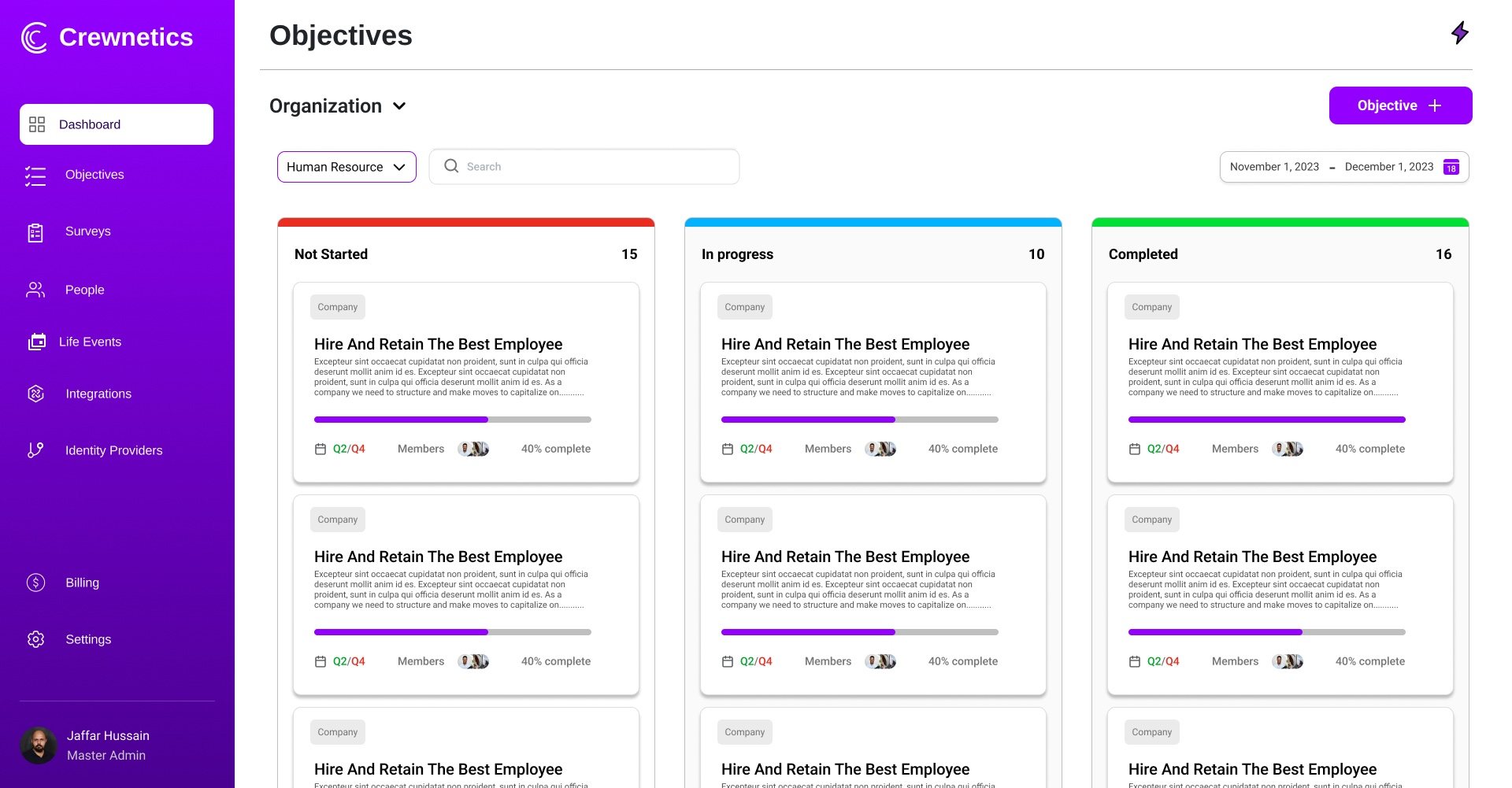
Task: Click the Life Events calendar icon
Action: coord(37,342)
